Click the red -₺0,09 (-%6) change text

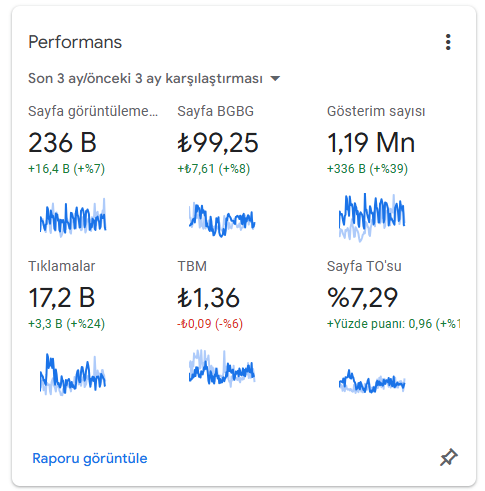coord(210,324)
